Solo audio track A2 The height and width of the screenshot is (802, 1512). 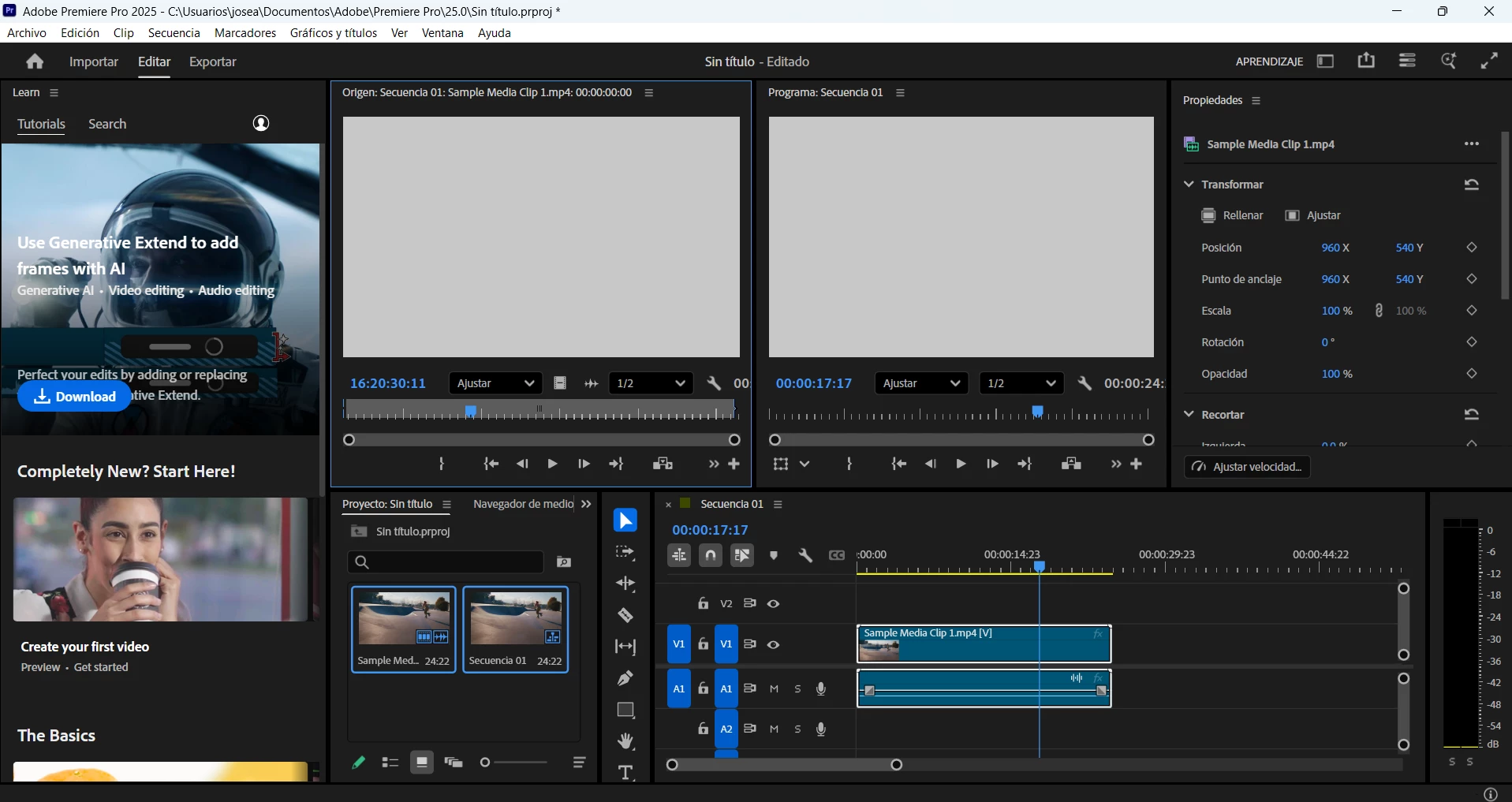(x=797, y=729)
